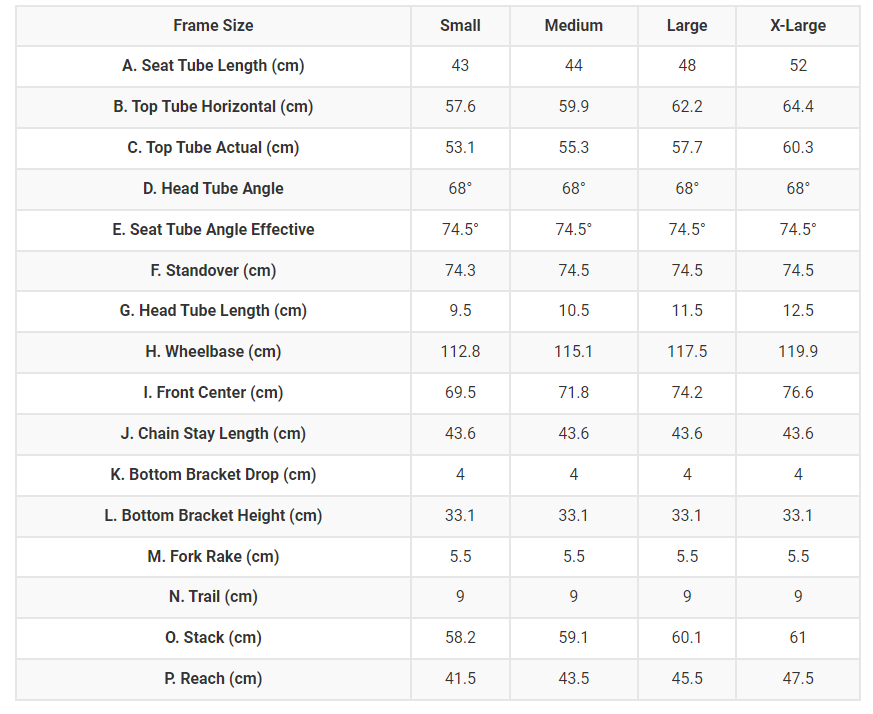Click the Standover row label

point(213,270)
